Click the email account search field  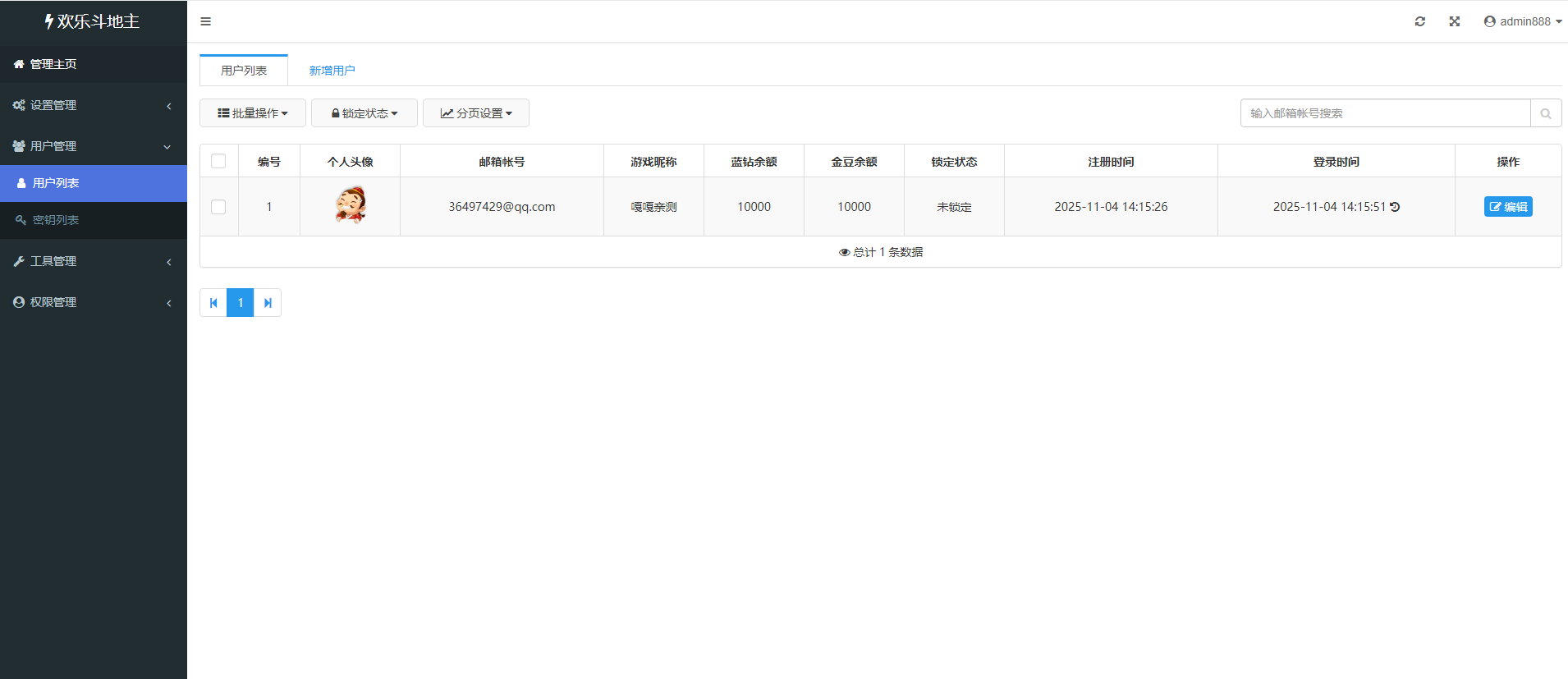(x=1385, y=113)
